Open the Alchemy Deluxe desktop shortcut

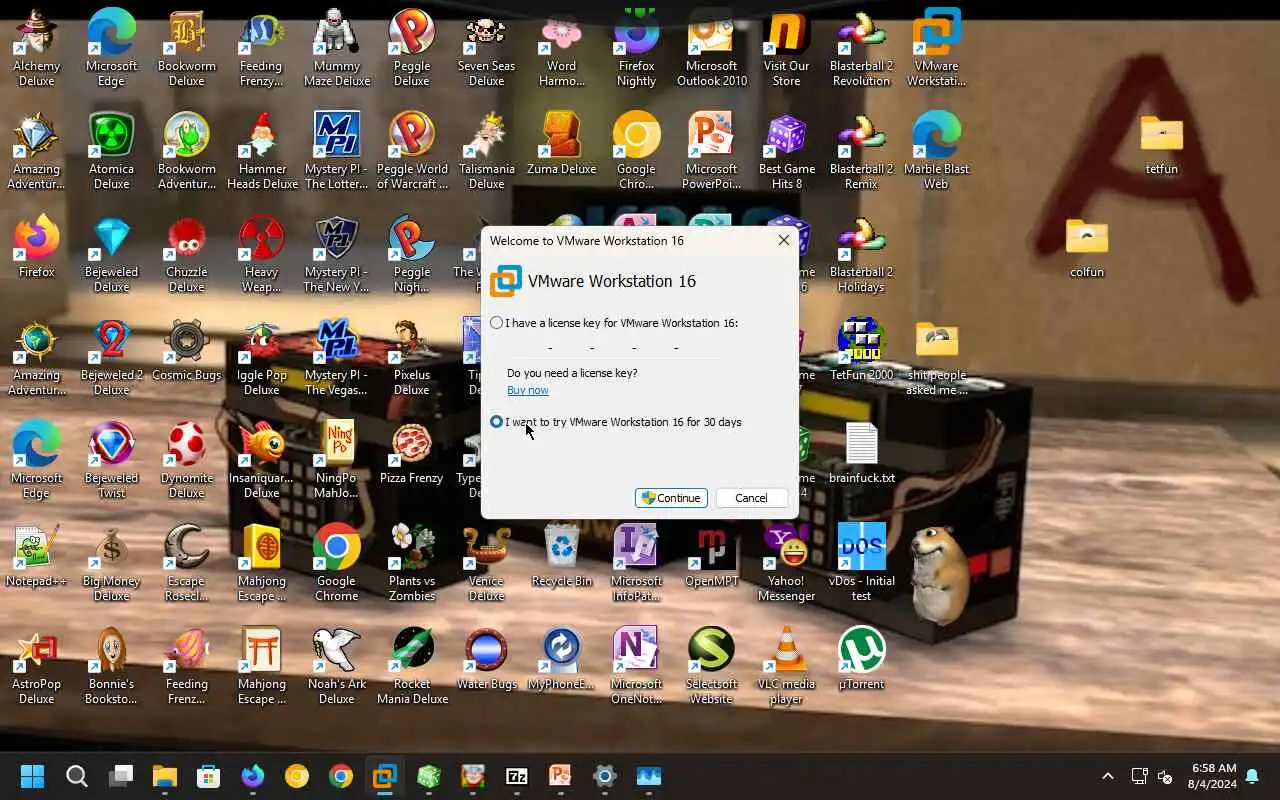click(36, 48)
